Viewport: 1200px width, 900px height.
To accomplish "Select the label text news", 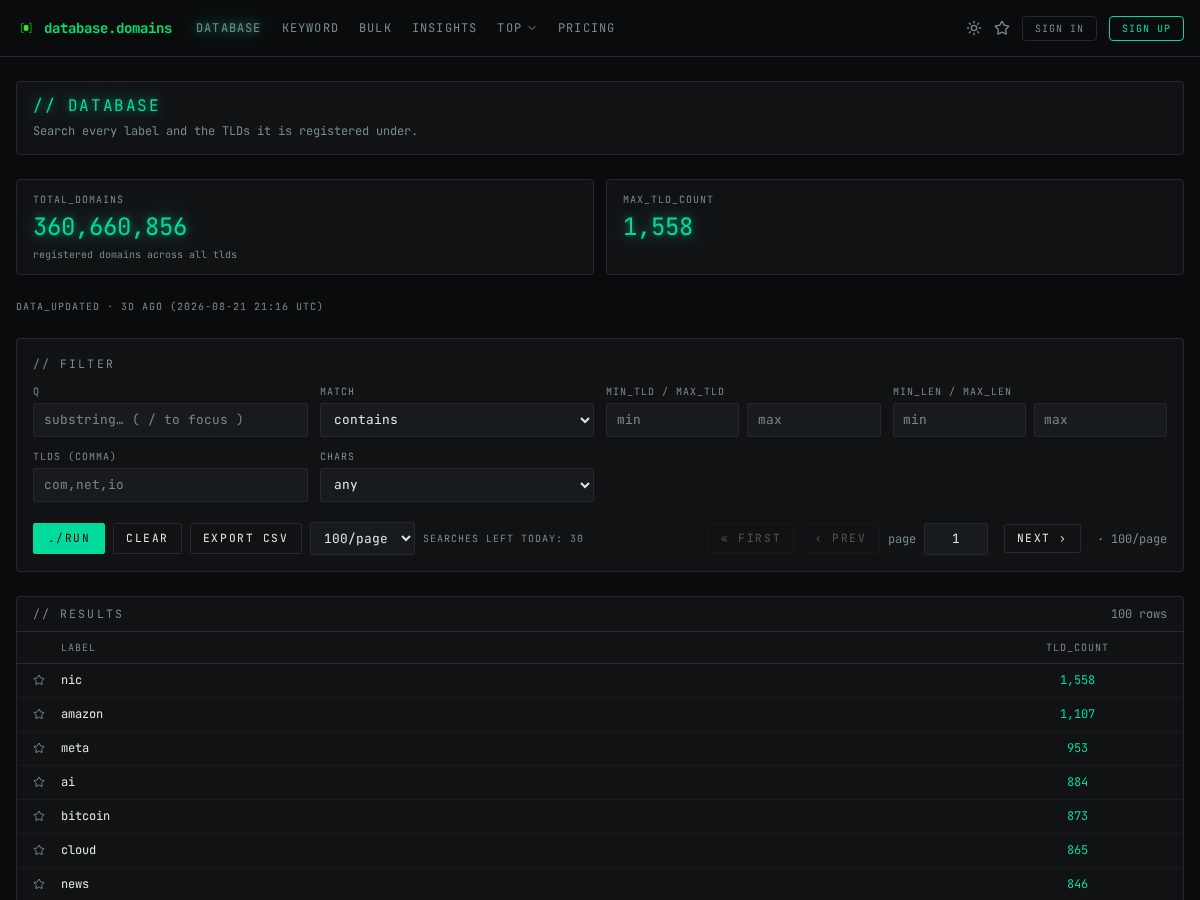I will [x=75, y=884].
